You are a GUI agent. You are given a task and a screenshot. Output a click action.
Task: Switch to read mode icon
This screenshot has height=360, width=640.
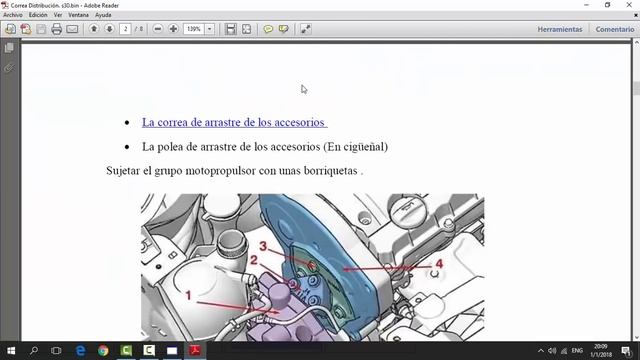(x=306, y=29)
